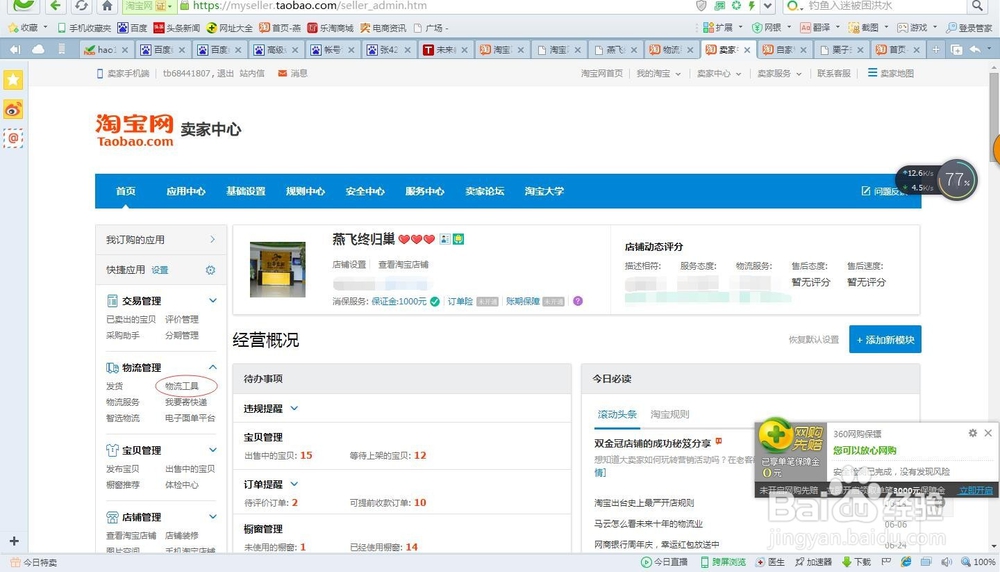1000x572 pixels.
Task: Click the 今日直播 status bar icon
Action: tap(665, 562)
